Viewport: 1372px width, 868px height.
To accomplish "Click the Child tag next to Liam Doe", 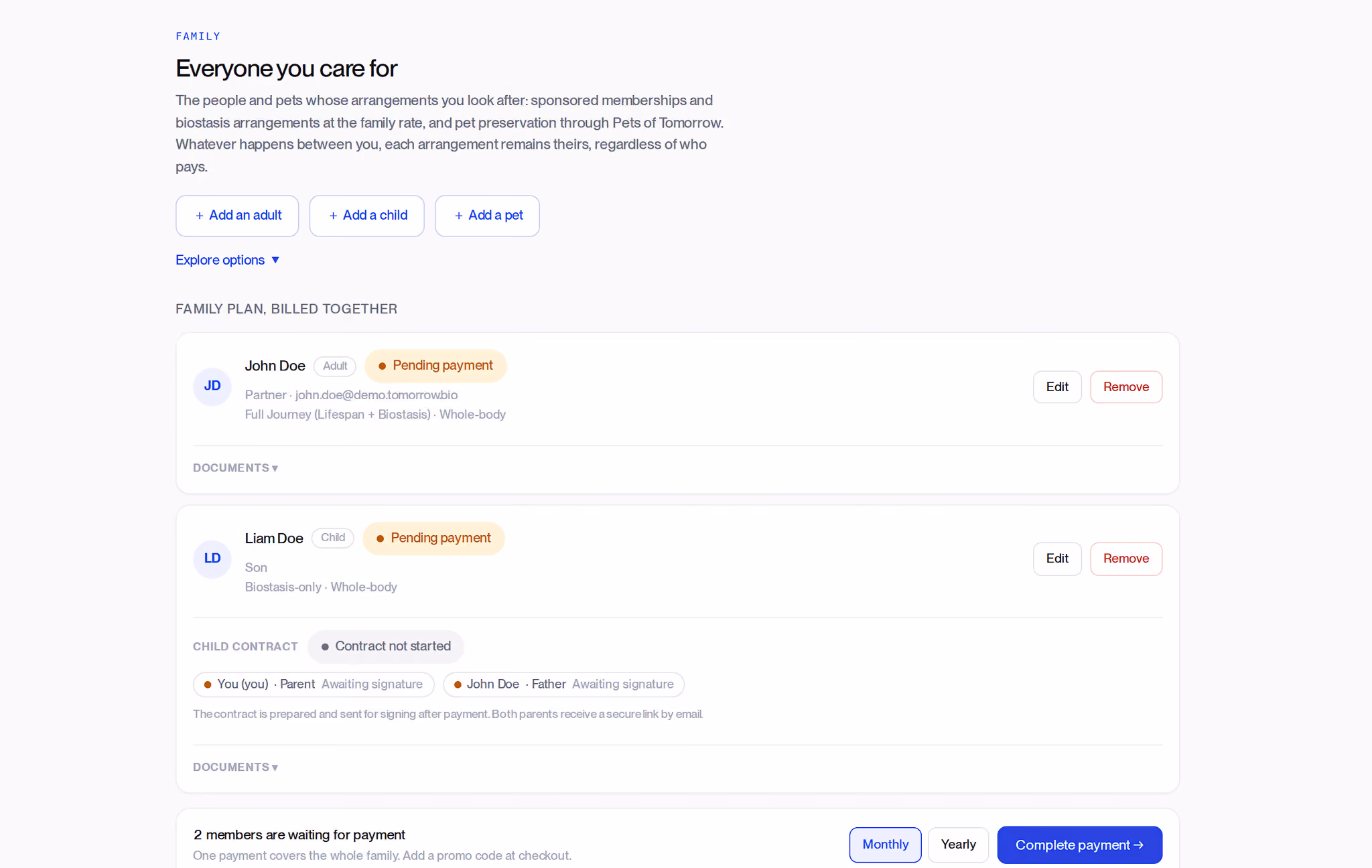I will pyautogui.click(x=333, y=538).
